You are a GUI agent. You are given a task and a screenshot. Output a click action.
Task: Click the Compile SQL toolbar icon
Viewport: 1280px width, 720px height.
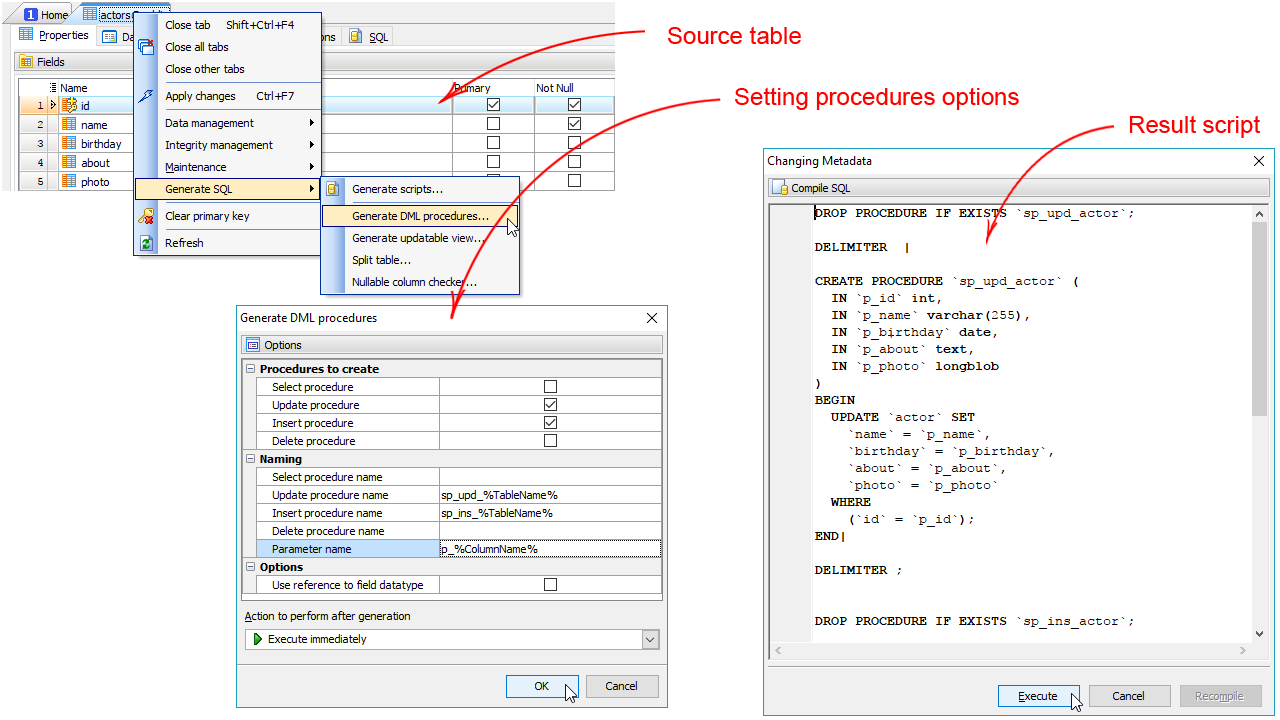pos(780,188)
